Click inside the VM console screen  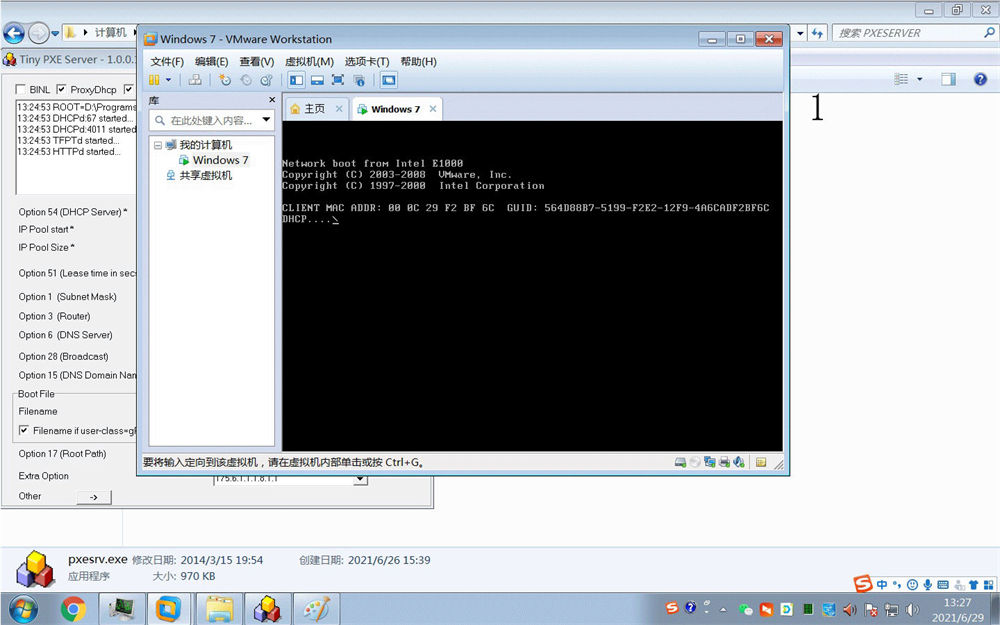[533, 286]
